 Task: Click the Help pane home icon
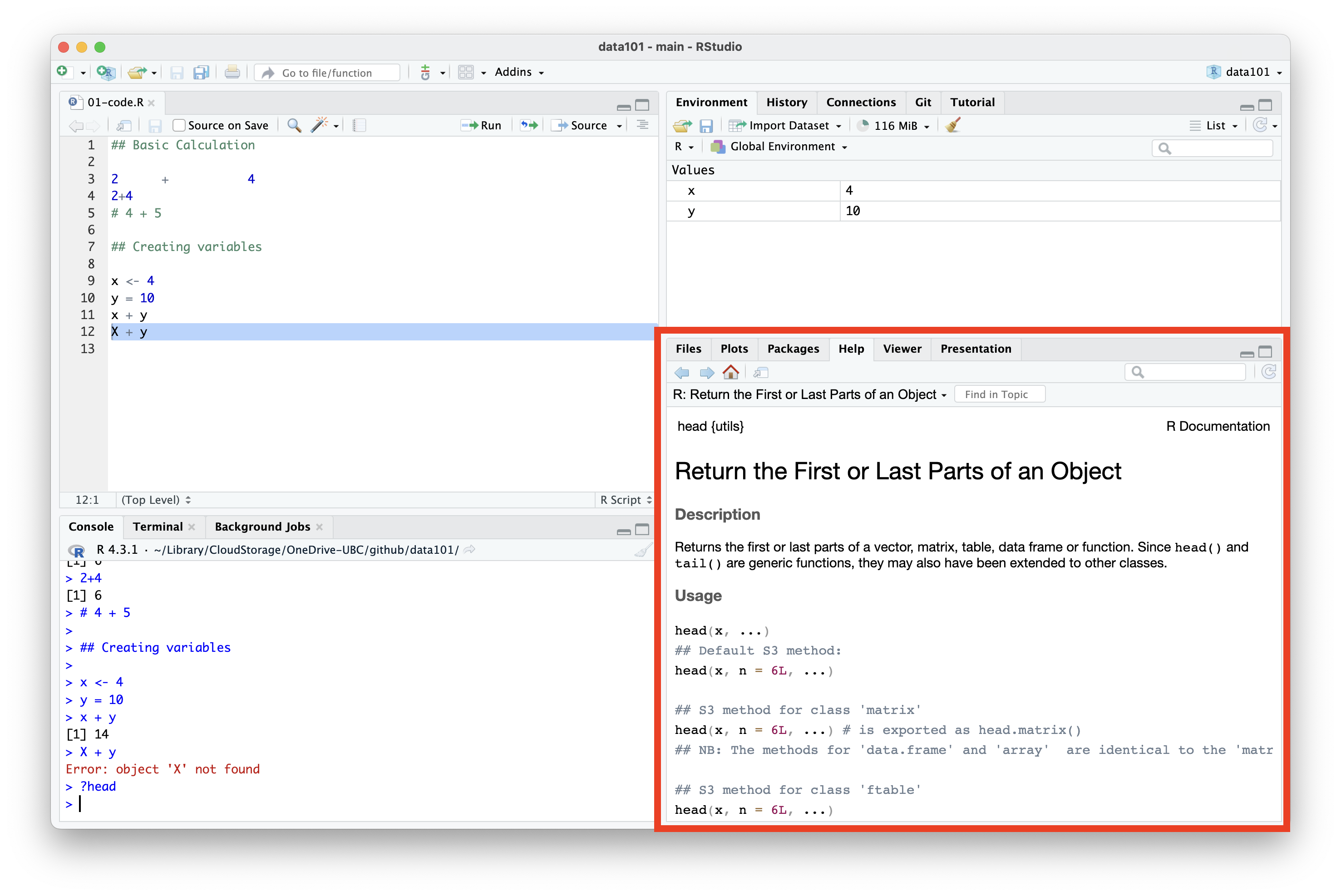coord(730,373)
